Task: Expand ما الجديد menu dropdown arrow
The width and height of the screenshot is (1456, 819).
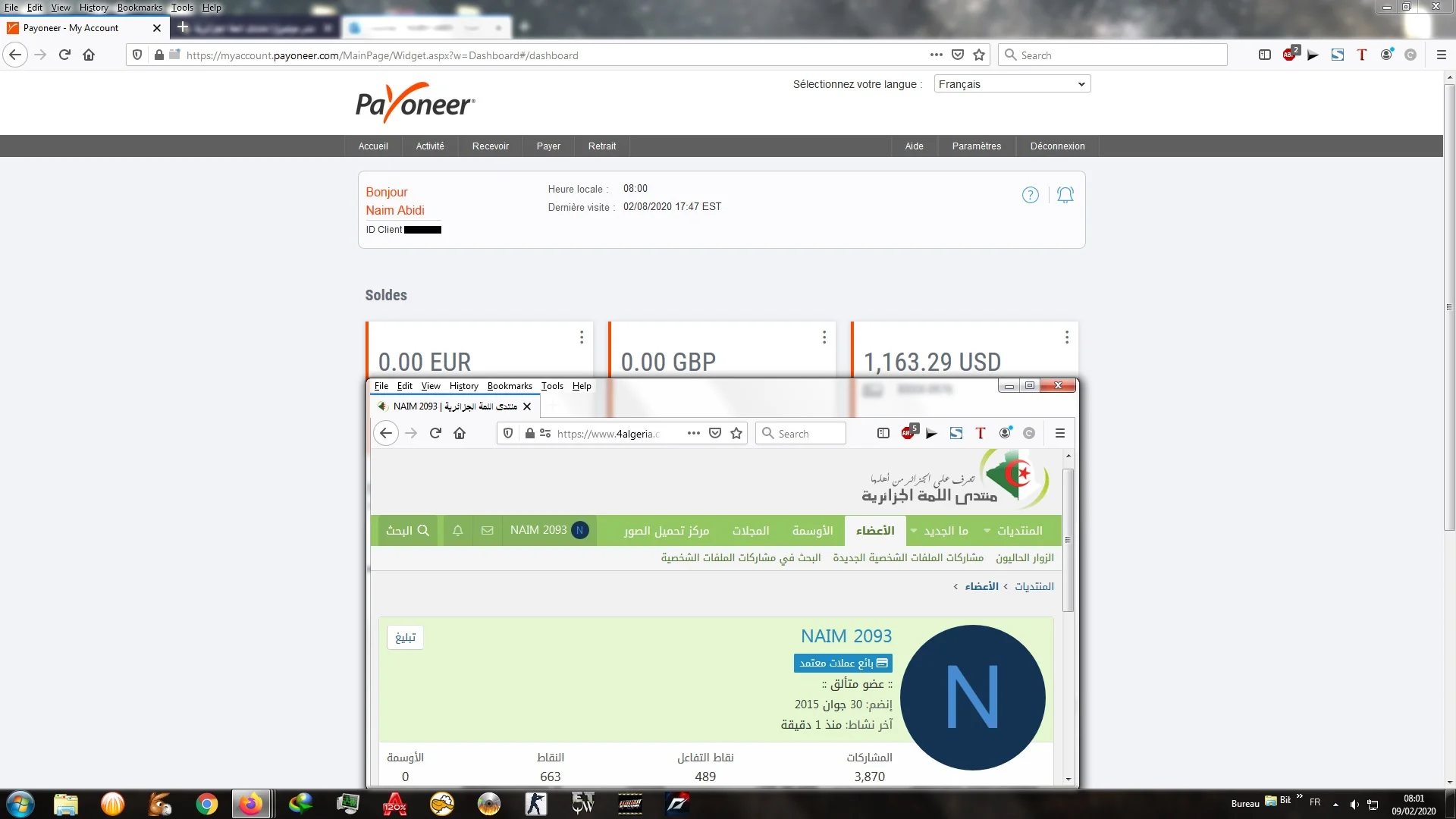Action: point(914,531)
